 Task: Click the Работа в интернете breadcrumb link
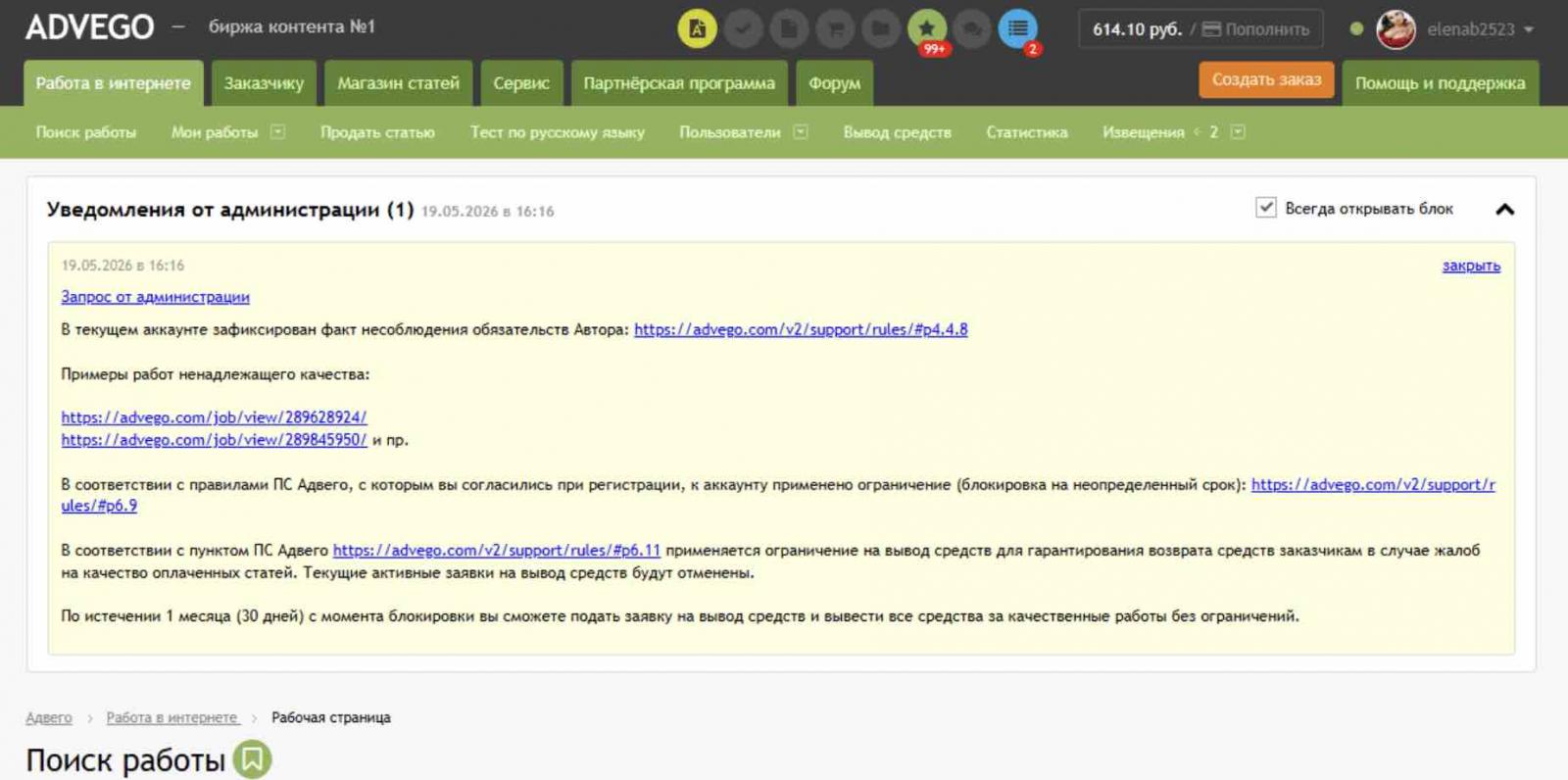point(171,717)
